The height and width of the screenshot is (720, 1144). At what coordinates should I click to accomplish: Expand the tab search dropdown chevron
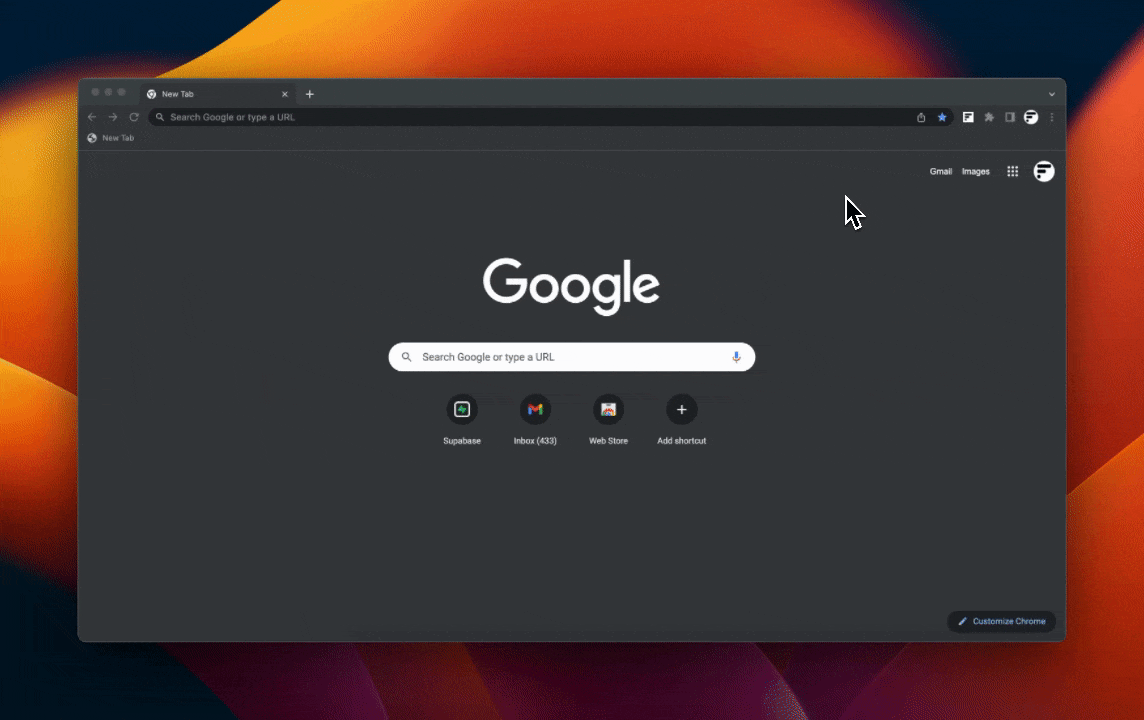tap(1052, 94)
